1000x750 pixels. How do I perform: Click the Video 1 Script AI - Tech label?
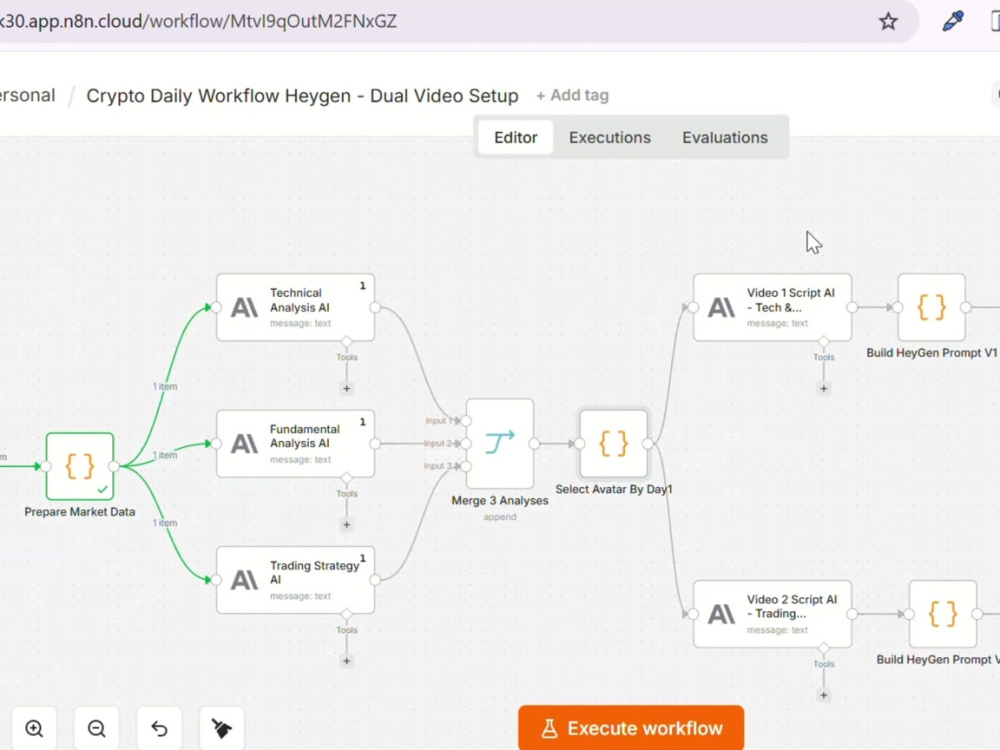(790, 300)
